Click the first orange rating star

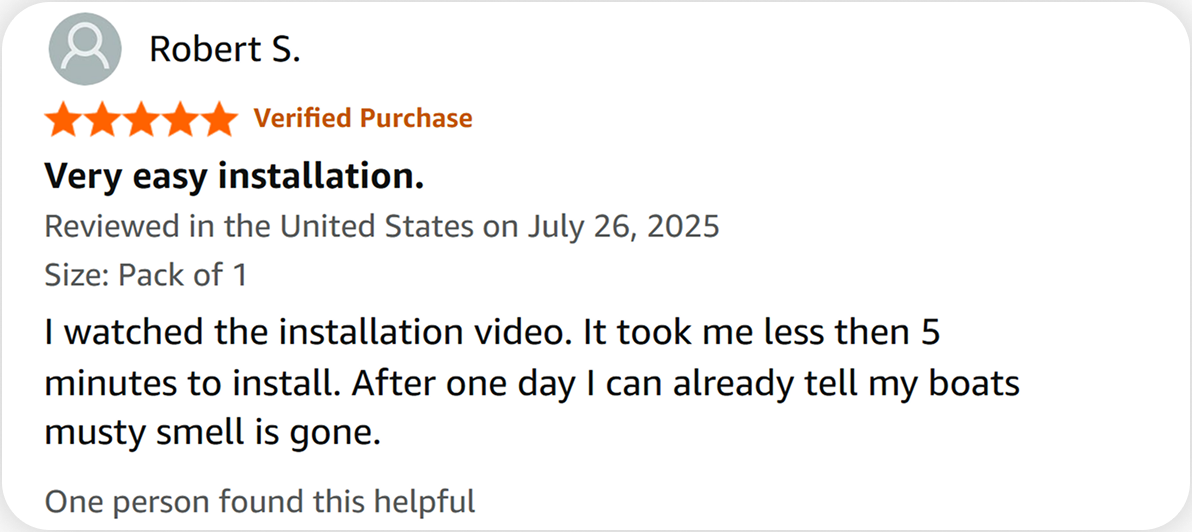click(x=63, y=119)
